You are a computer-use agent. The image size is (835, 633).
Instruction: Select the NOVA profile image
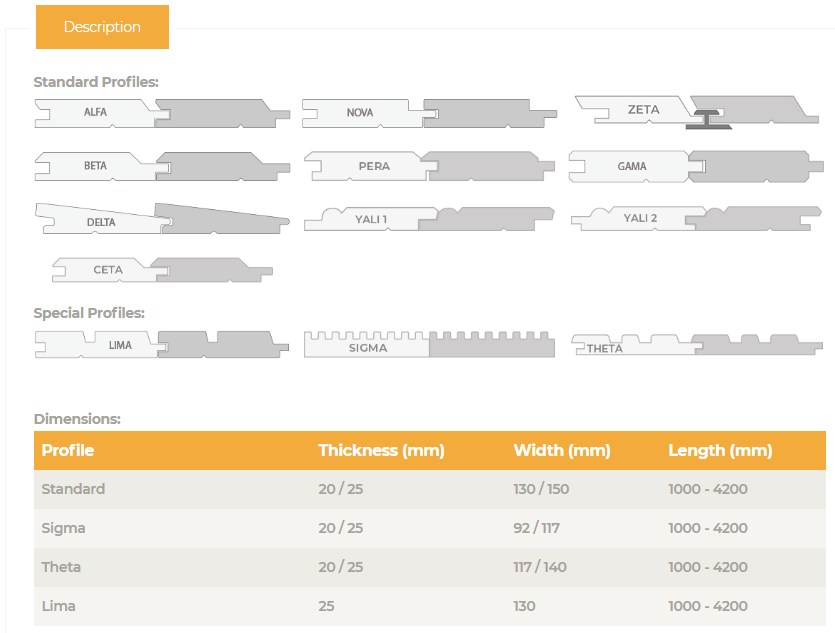coord(429,113)
